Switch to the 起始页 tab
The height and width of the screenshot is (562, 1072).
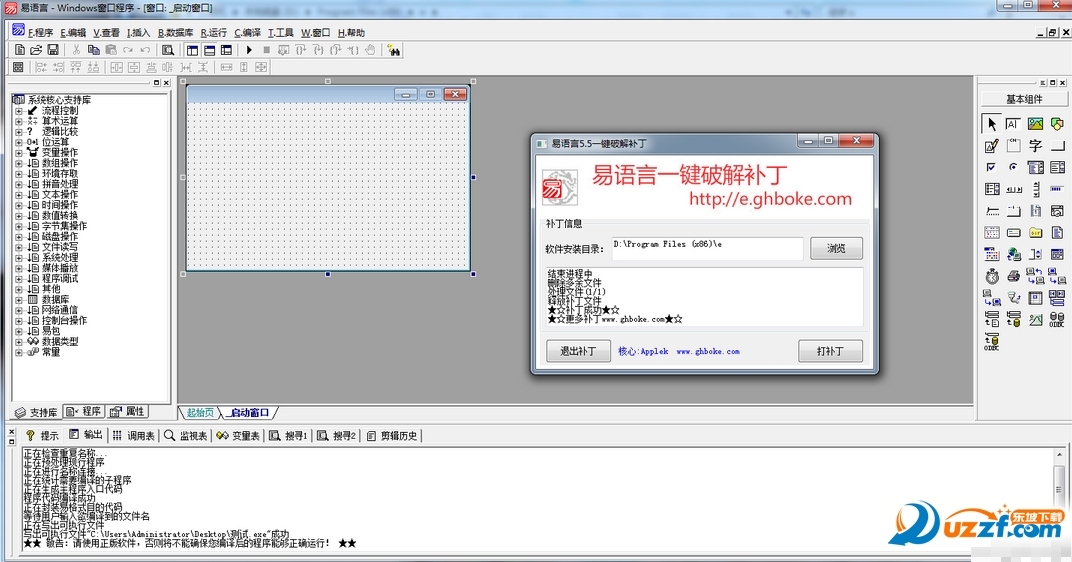pyautogui.click(x=200, y=412)
